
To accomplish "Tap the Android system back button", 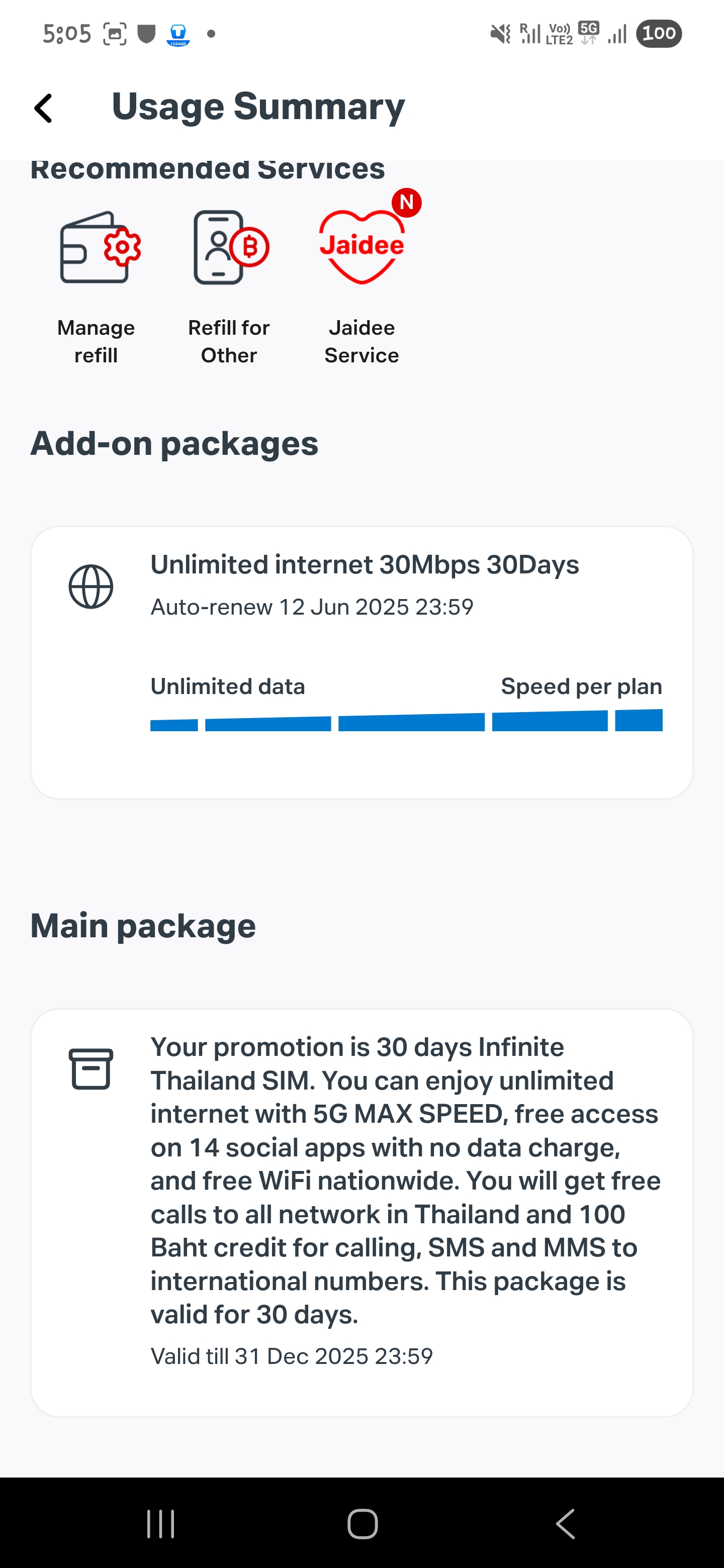I will 565,1524.
